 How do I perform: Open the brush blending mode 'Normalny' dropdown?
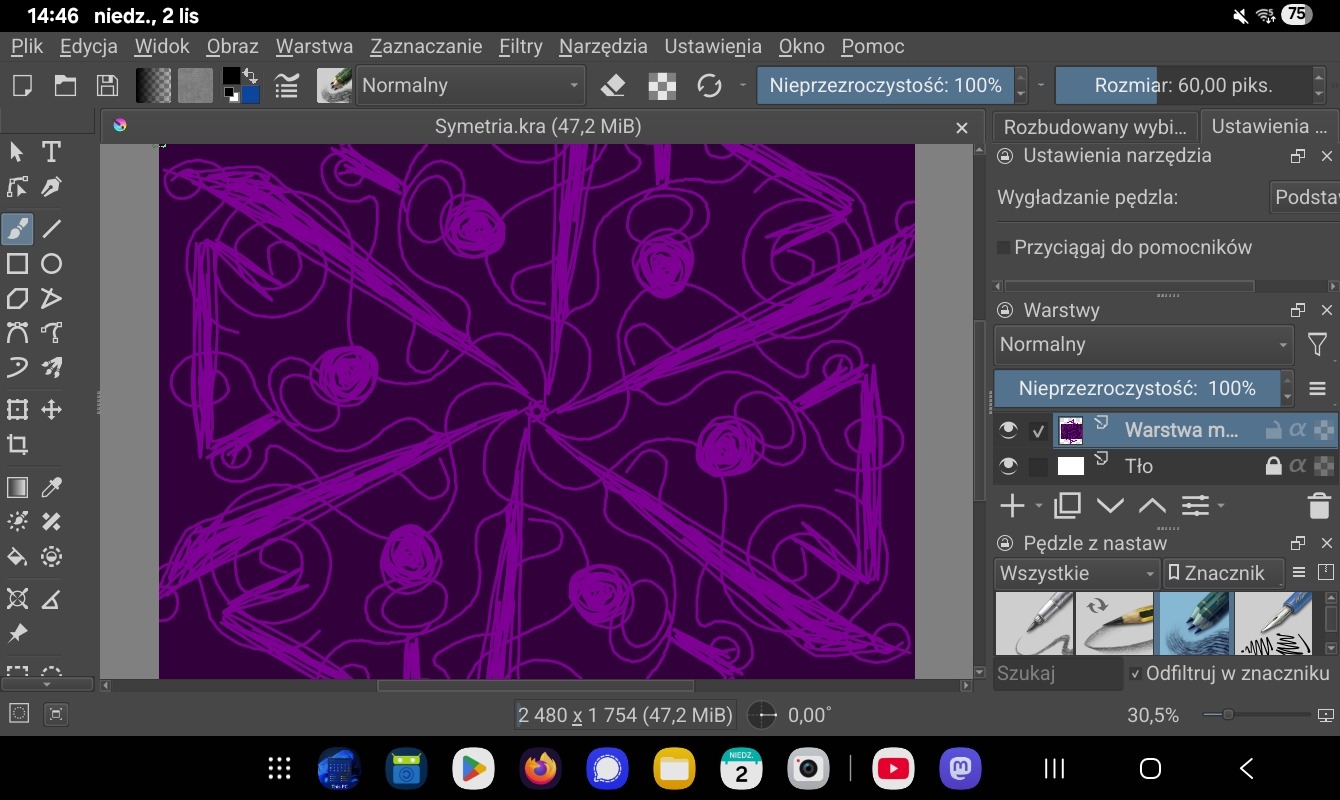pyautogui.click(x=471, y=86)
